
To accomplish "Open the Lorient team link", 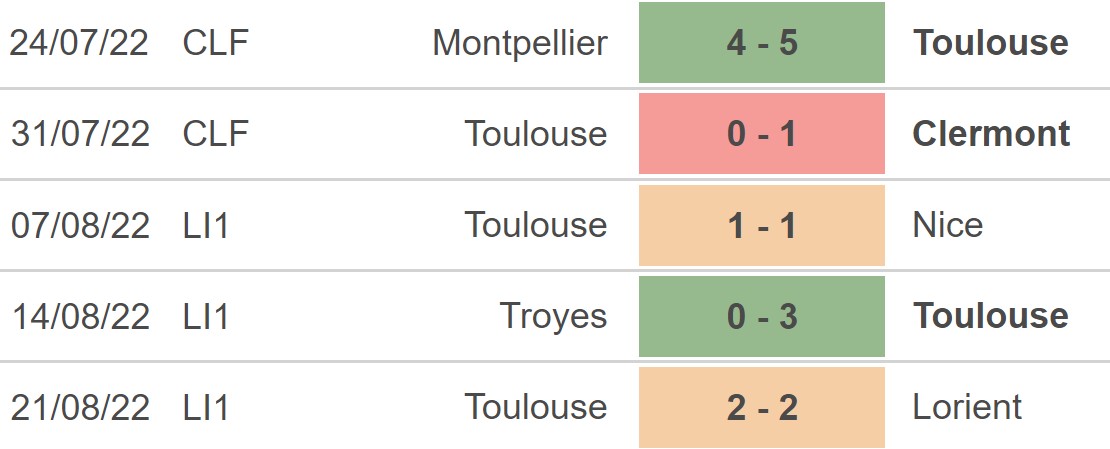I will point(967,407).
